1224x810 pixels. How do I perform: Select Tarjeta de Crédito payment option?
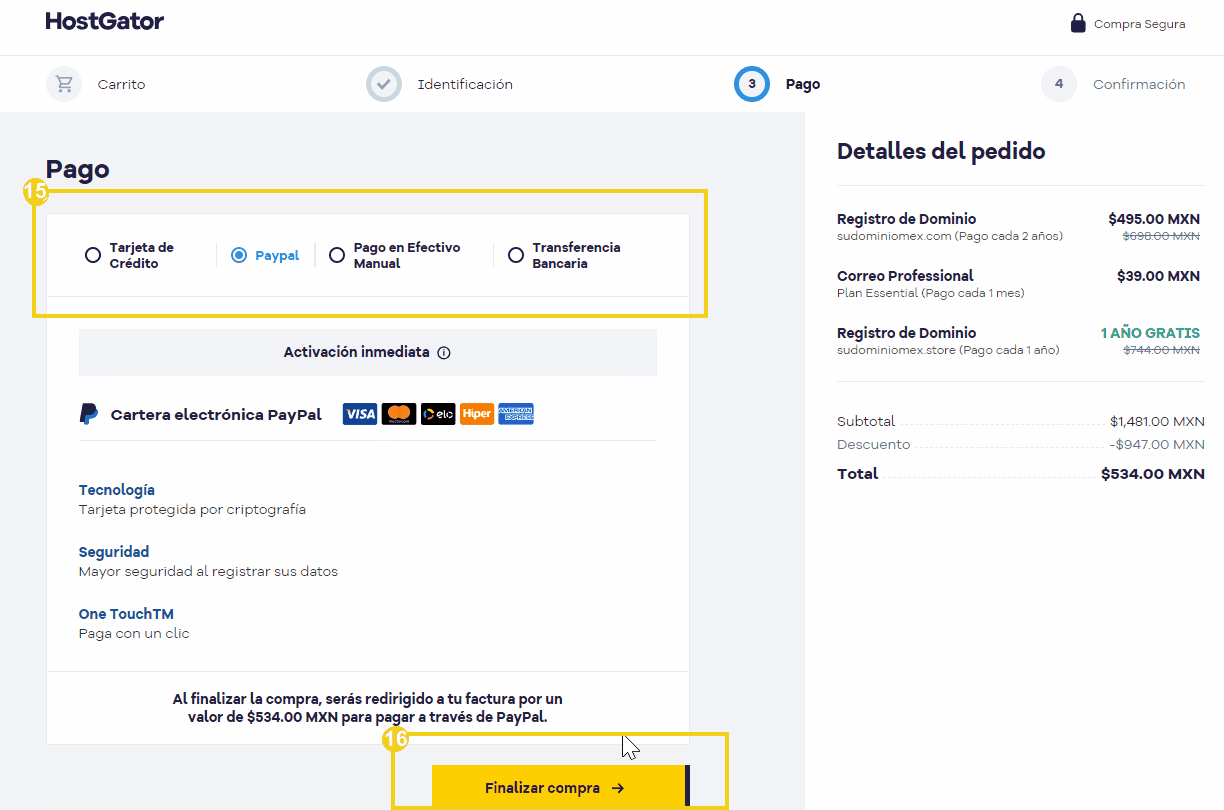pos(93,255)
